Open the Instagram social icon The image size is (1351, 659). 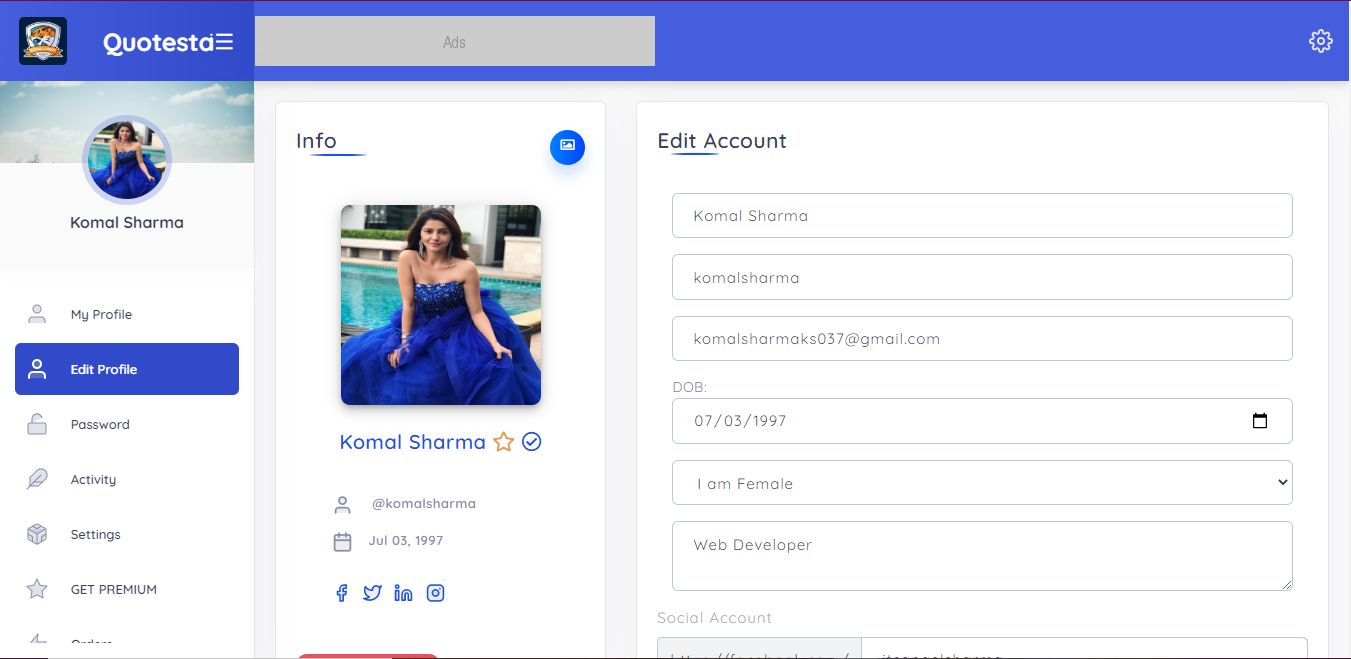point(435,593)
